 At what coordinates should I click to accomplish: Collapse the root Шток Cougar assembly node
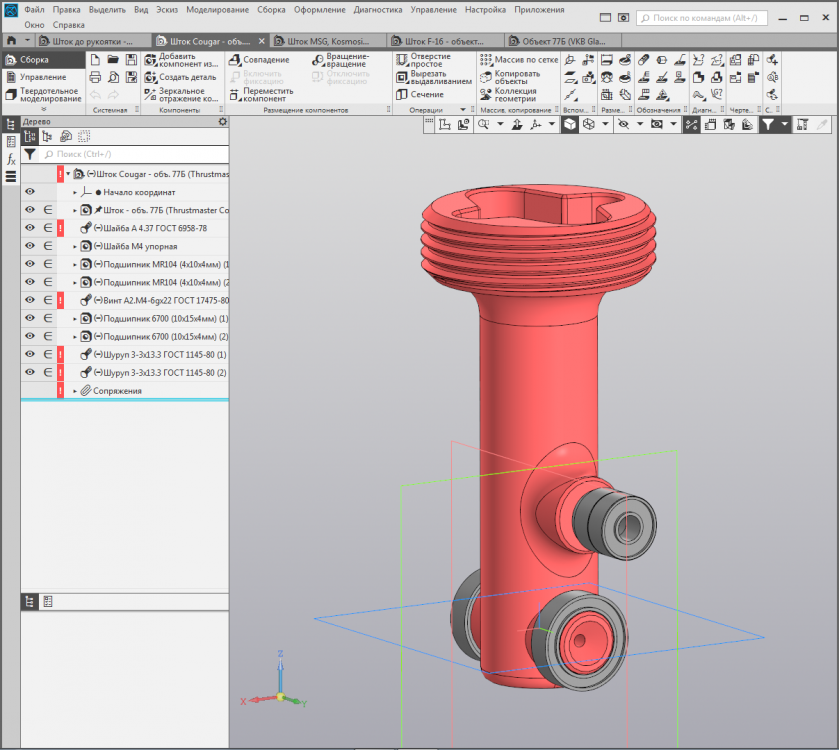68,174
